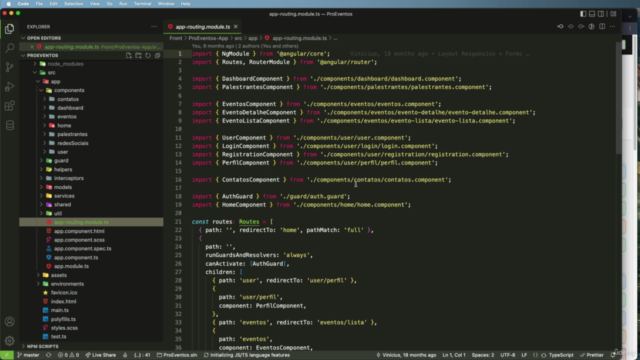Open the Remote window green button

pos(7,355)
